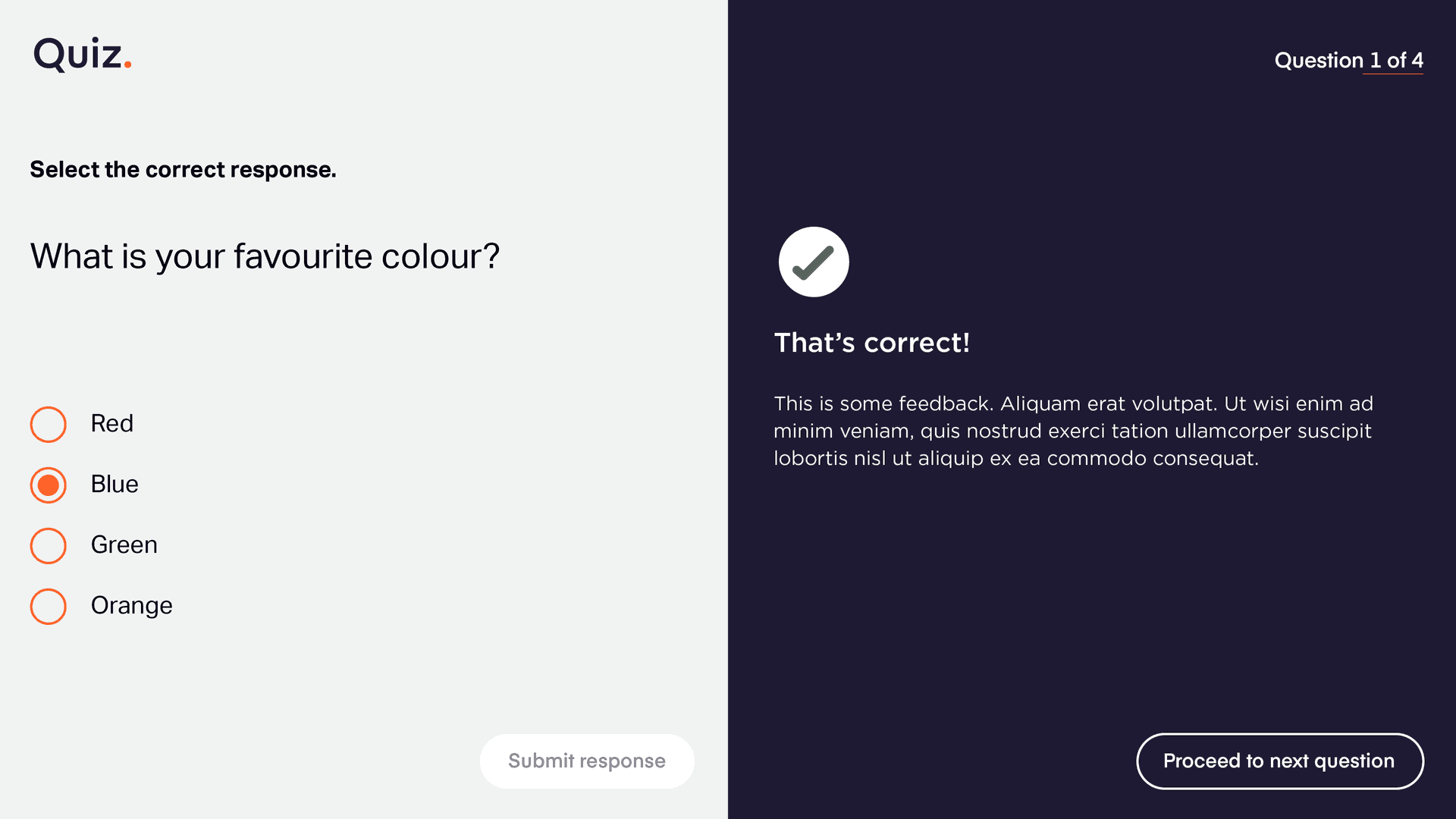Image resolution: width=1456 pixels, height=819 pixels.
Task: Click the Quiz logo wordmark
Action: pos(83,54)
